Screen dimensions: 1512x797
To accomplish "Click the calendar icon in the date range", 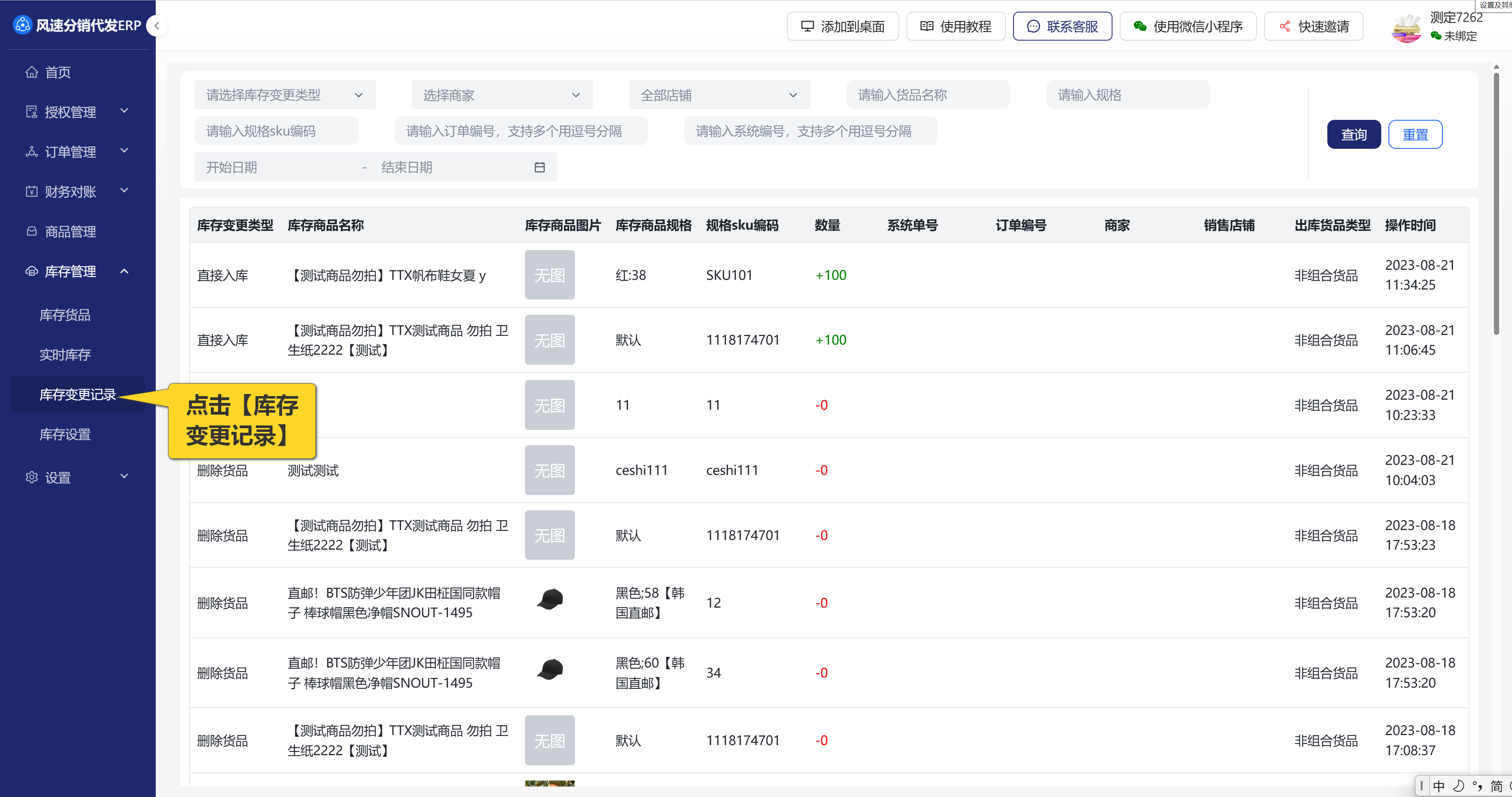I will pos(540,167).
